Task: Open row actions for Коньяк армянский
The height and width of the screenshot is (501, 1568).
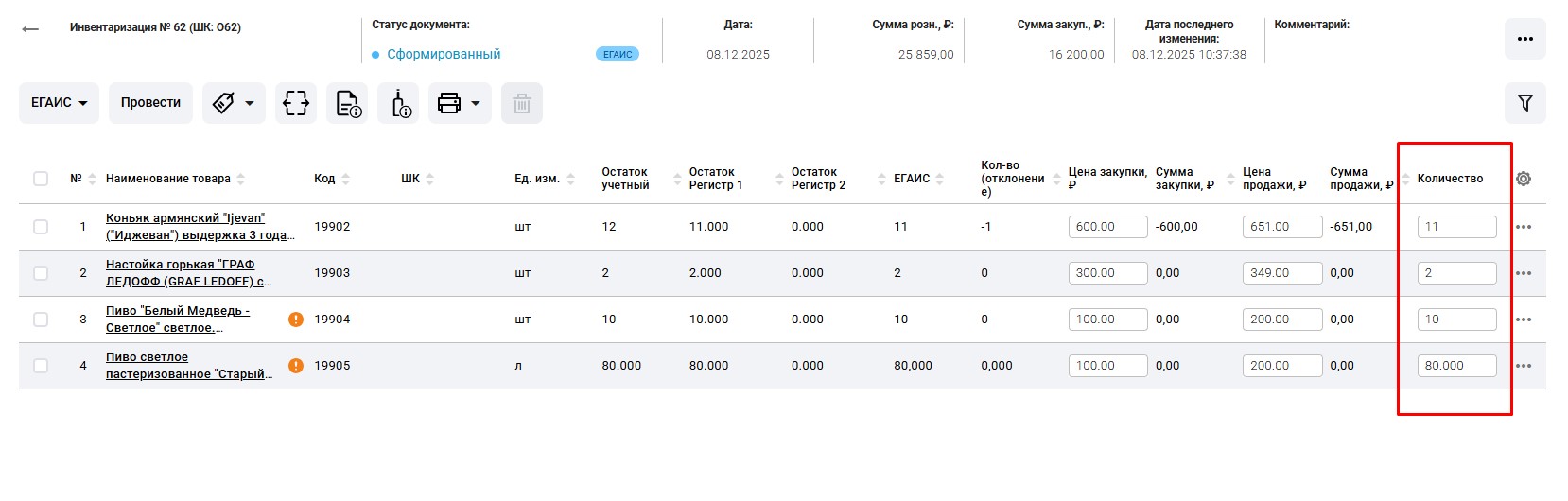Action: [1523, 227]
